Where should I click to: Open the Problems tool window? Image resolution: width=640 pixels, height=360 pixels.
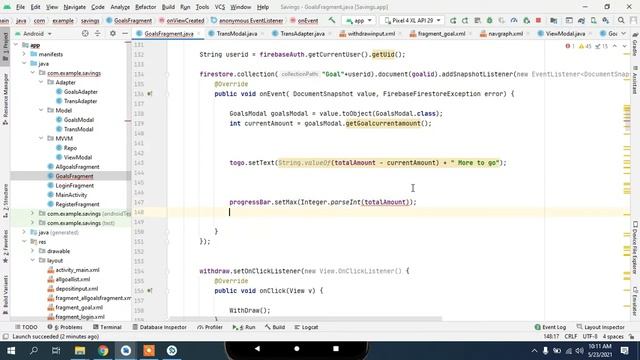pyautogui.click(x=65, y=327)
